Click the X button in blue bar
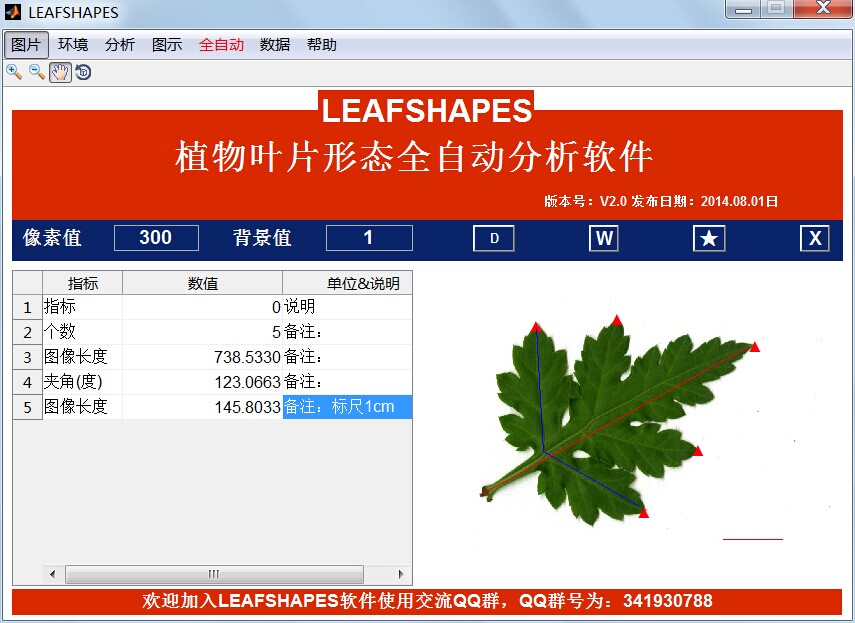 point(815,238)
